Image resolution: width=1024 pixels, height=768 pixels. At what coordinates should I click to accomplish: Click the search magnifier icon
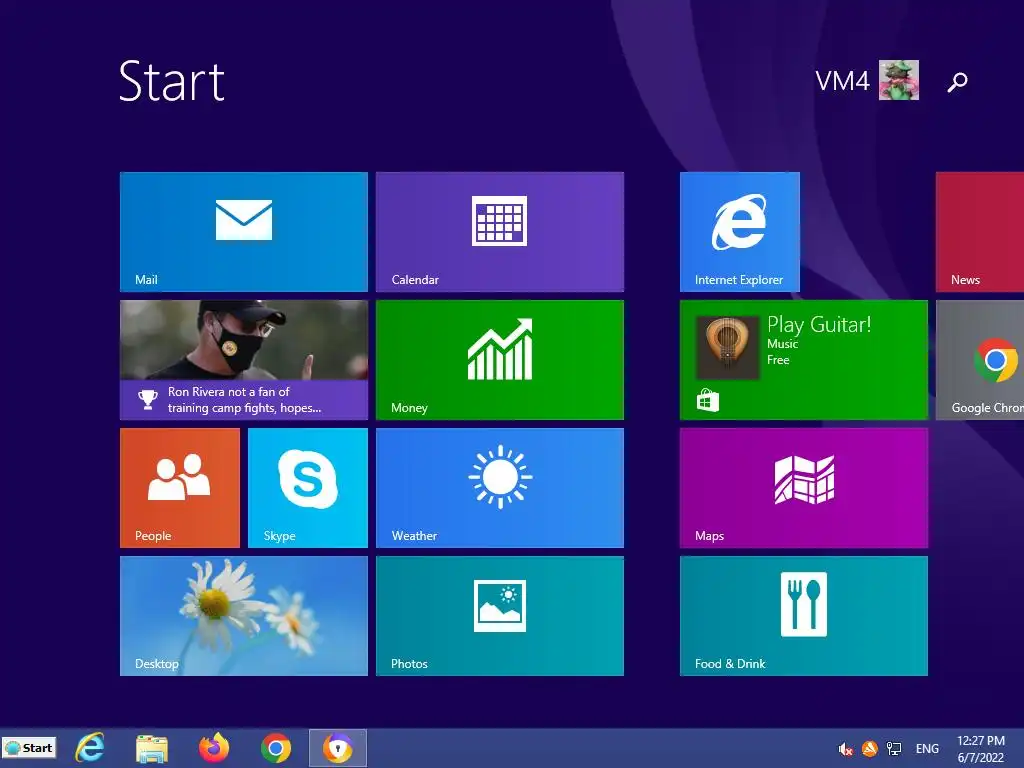957,82
